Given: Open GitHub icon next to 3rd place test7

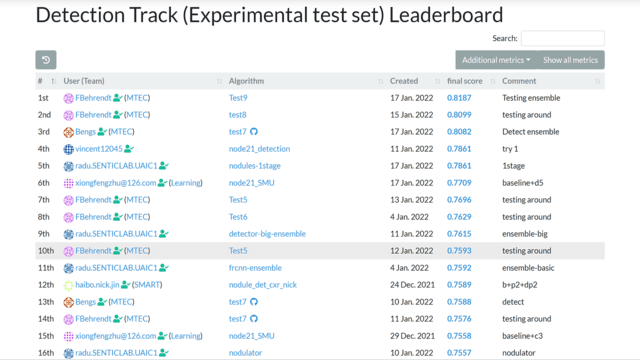Looking at the screenshot, I should (x=254, y=132).
